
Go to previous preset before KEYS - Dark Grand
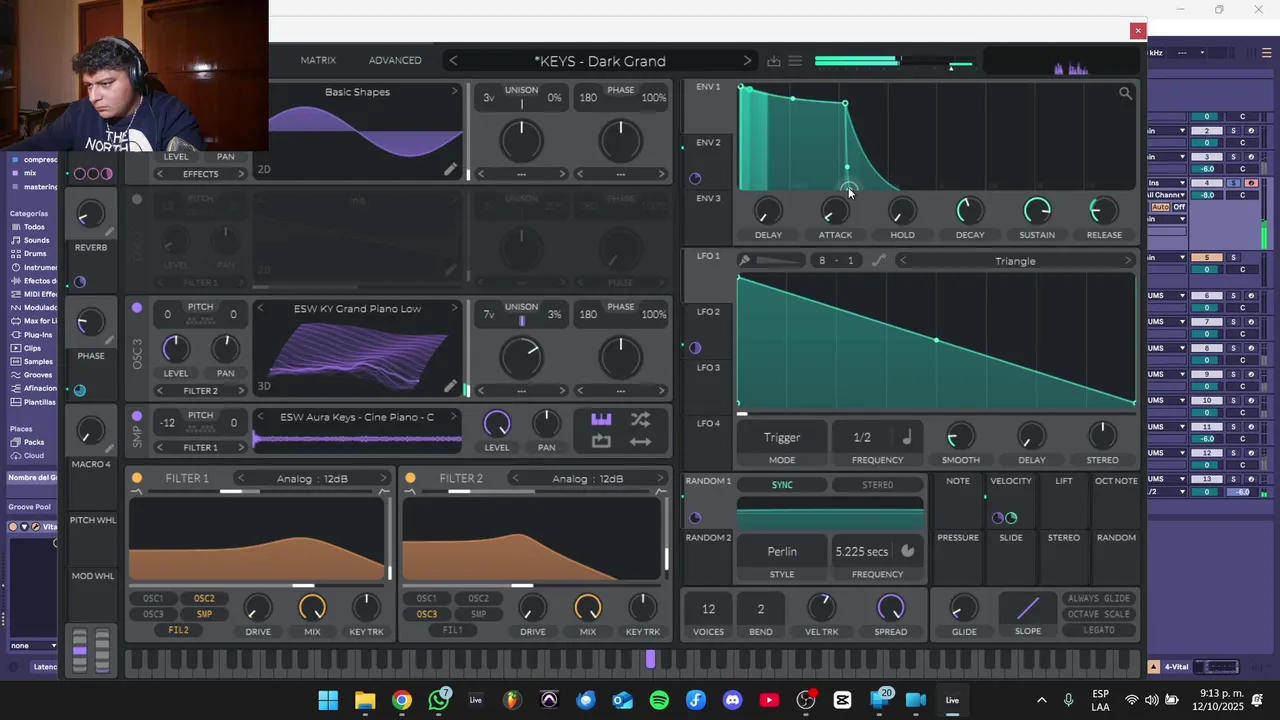click(x=453, y=61)
